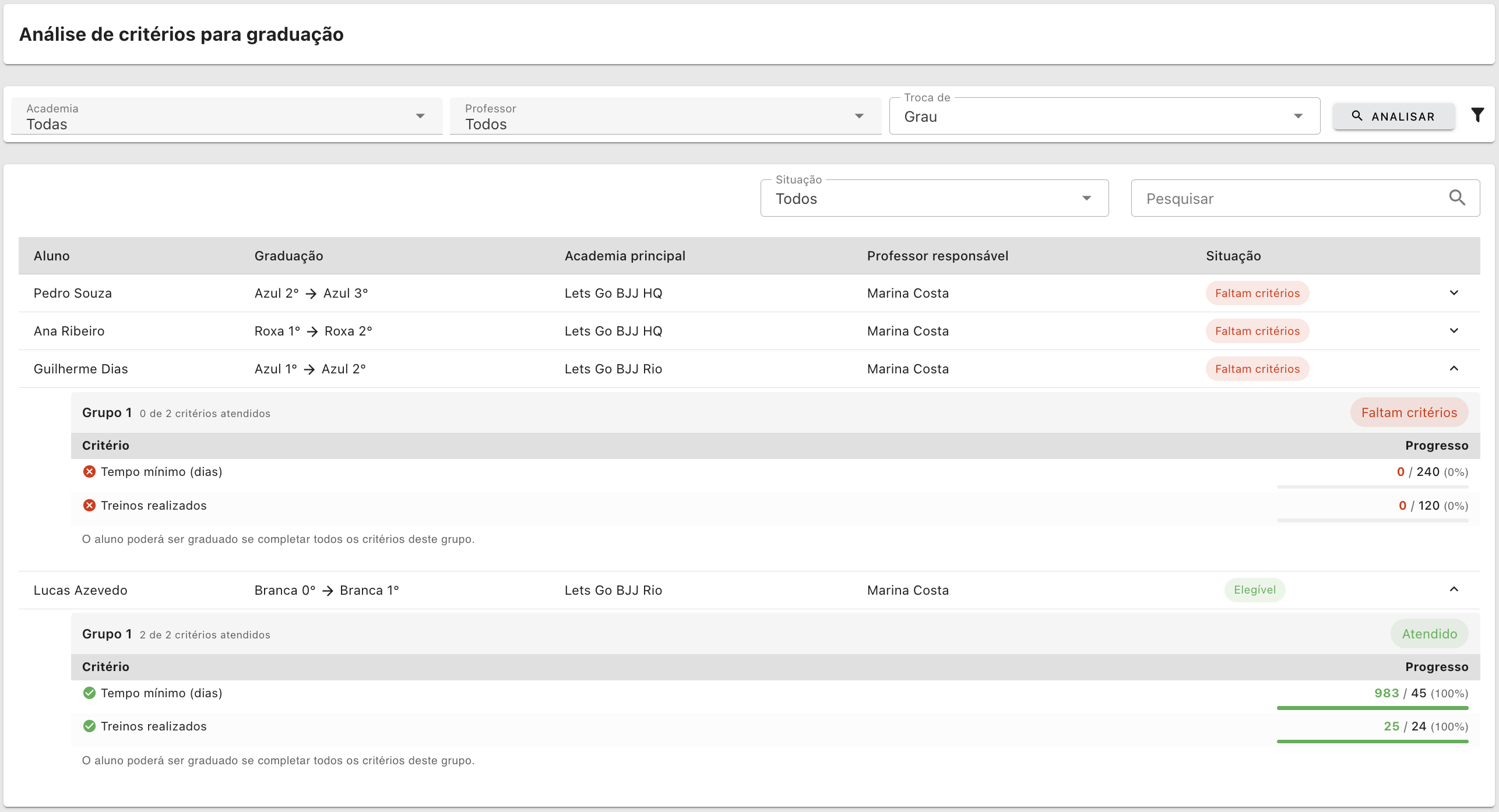Viewport: 1499px width, 812px height.
Task: Click the 983 / 45 green progress bar
Action: pos(1372,708)
